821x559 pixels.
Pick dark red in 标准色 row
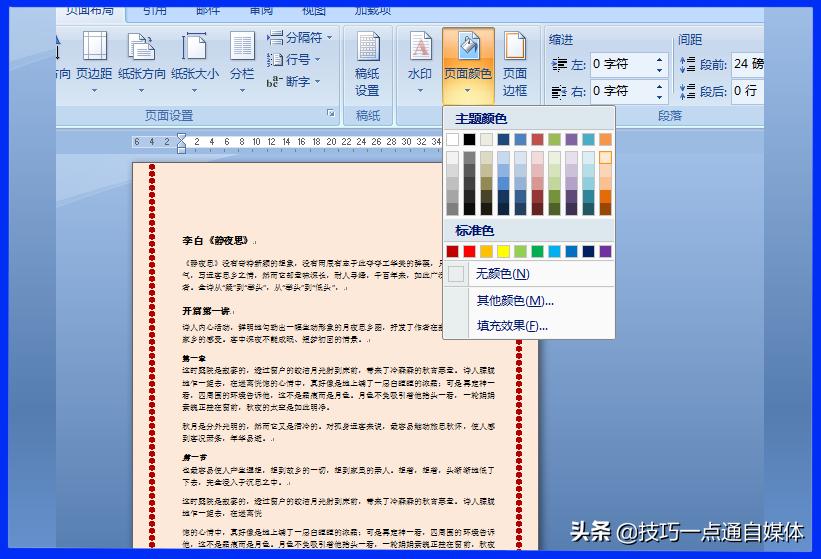[x=452, y=252]
